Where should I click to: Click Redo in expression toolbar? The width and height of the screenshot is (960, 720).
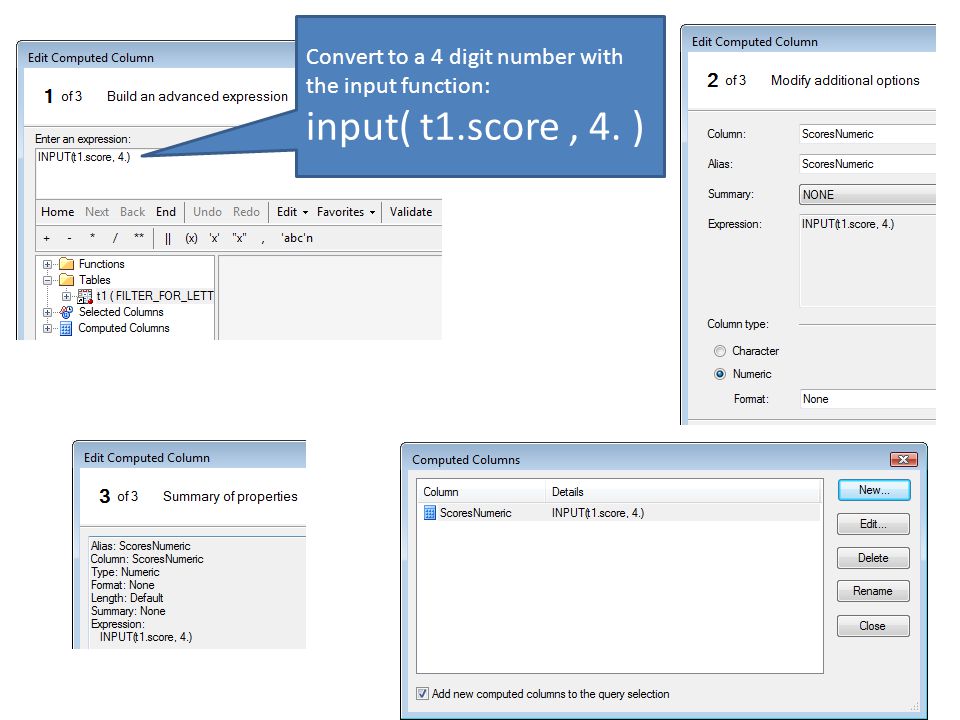(246, 212)
